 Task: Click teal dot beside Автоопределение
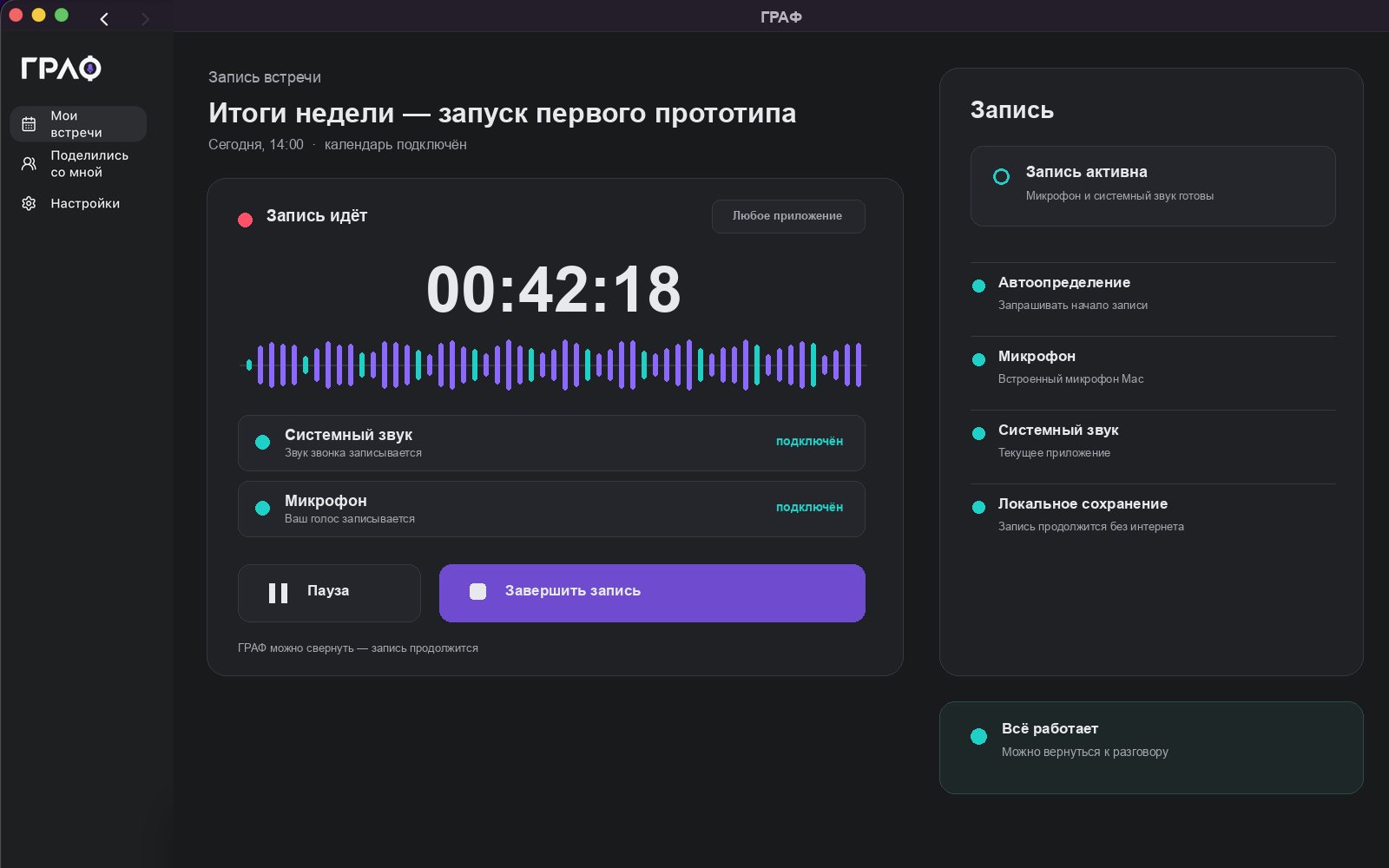[978, 286]
